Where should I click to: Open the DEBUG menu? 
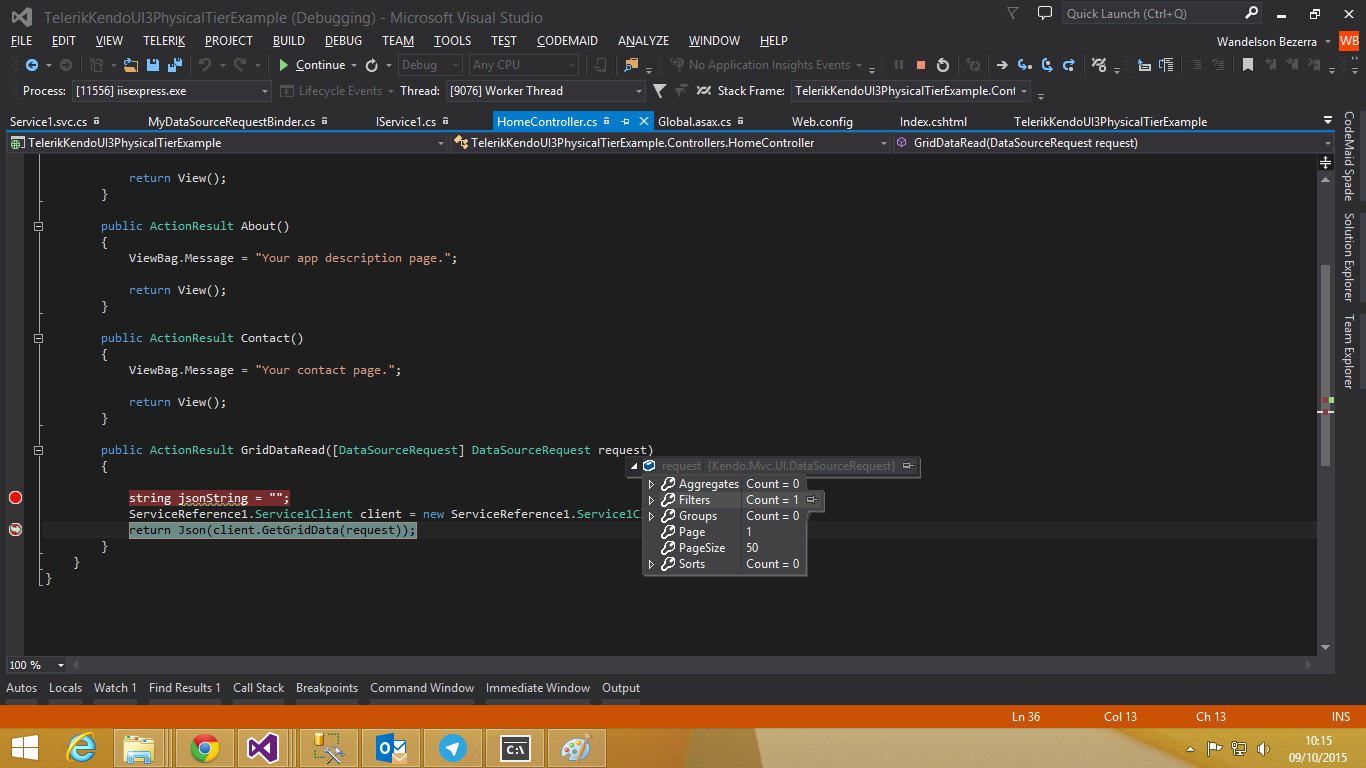pos(343,41)
